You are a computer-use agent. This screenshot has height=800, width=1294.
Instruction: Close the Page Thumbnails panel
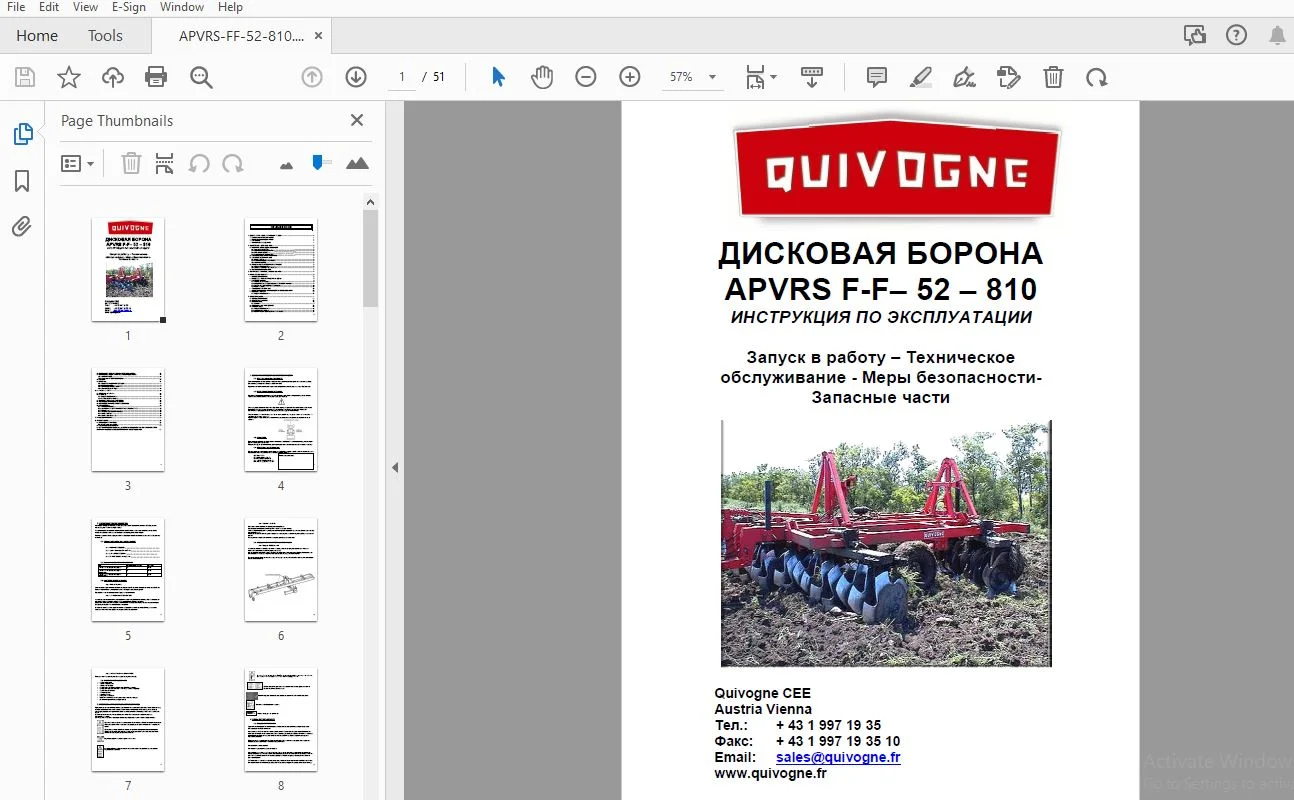pos(357,120)
